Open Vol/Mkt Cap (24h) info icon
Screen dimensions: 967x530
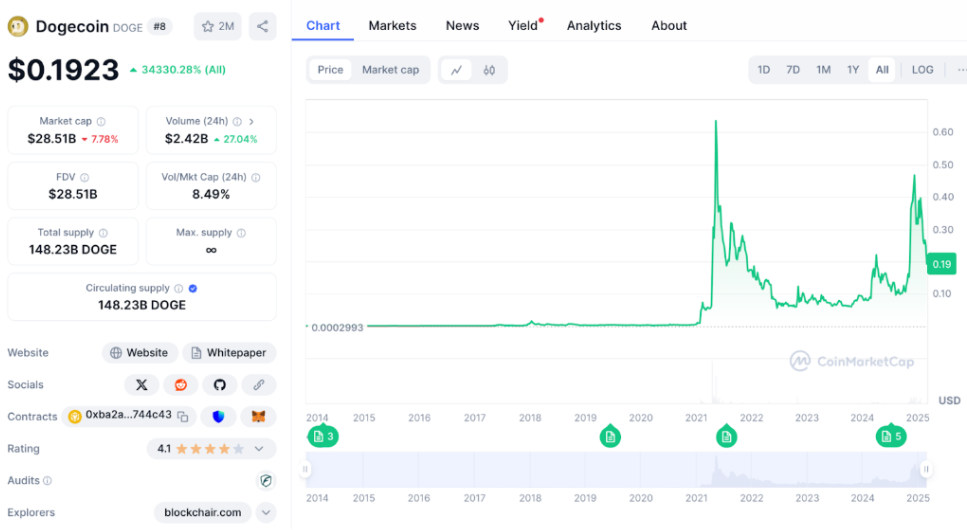(x=256, y=178)
